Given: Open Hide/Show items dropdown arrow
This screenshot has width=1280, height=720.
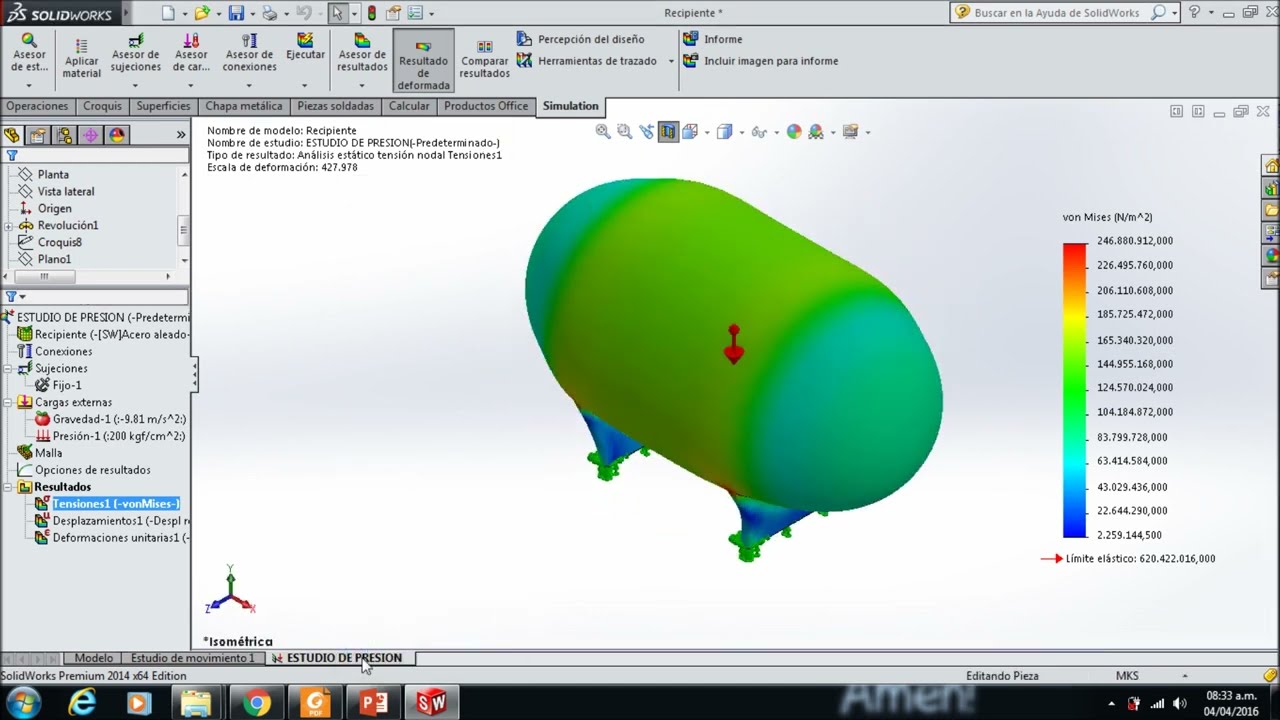Looking at the screenshot, I should 775,132.
